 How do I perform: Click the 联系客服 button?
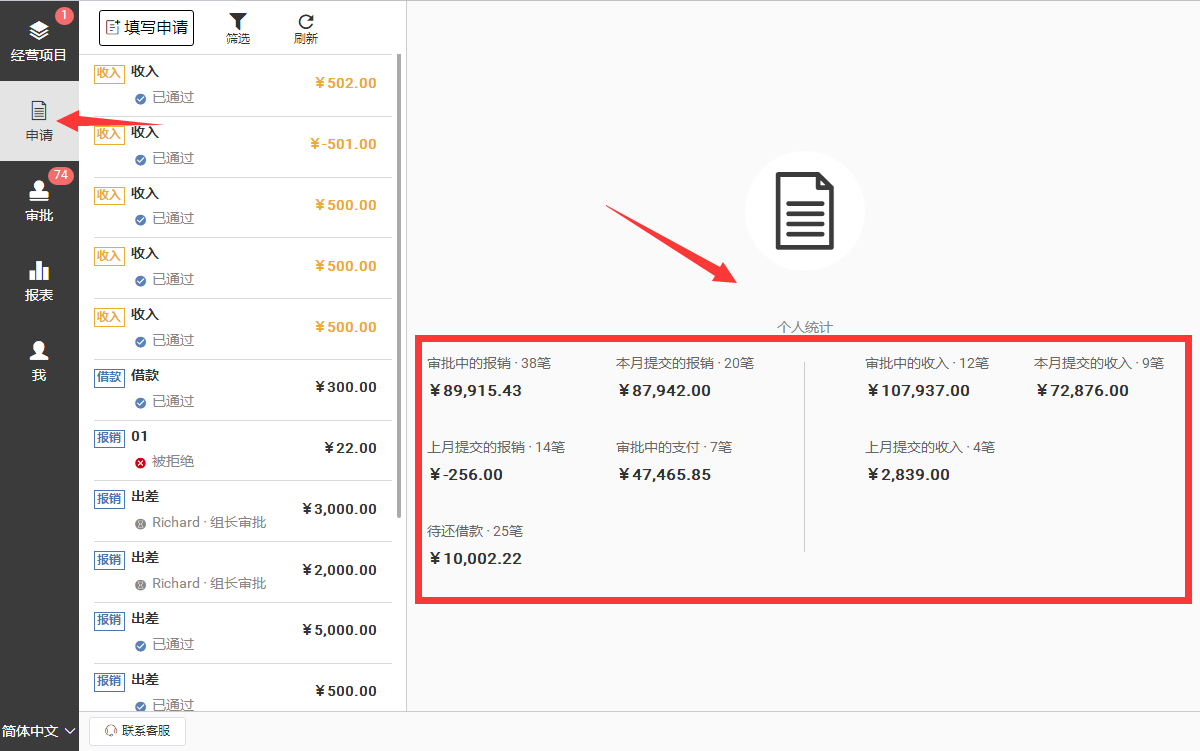(138, 731)
